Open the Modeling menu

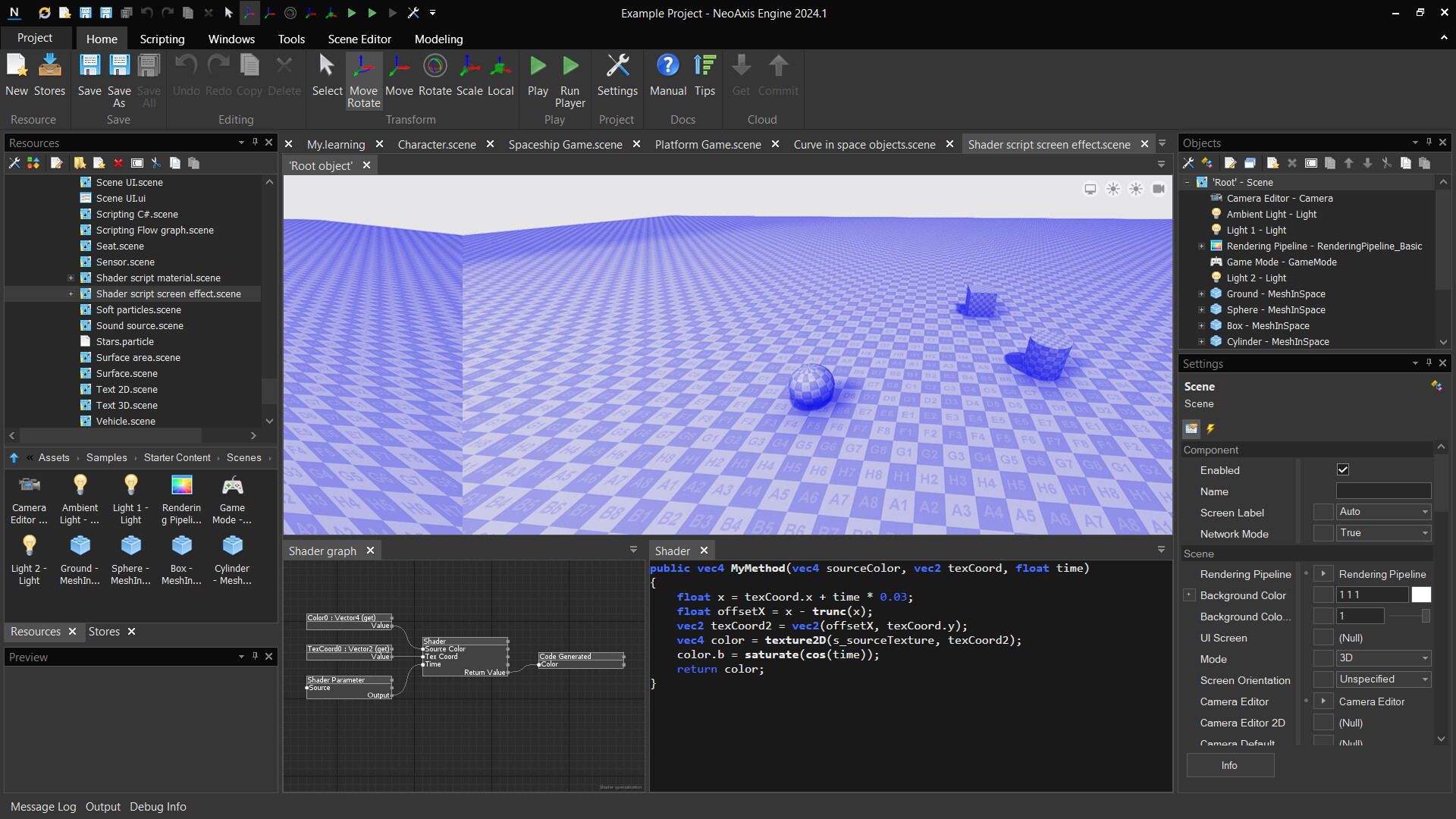coord(438,39)
